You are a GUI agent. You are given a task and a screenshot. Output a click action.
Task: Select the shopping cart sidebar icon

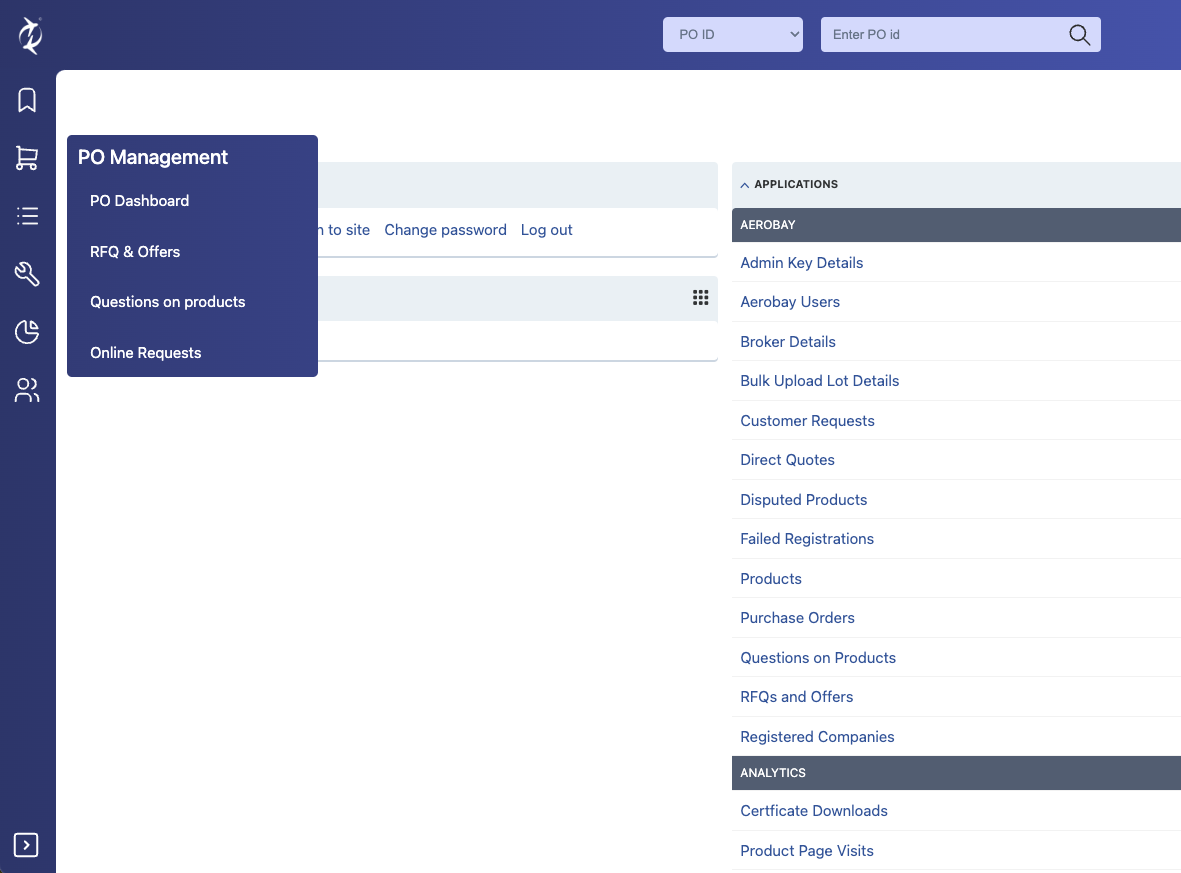click(x=26, y=158)
